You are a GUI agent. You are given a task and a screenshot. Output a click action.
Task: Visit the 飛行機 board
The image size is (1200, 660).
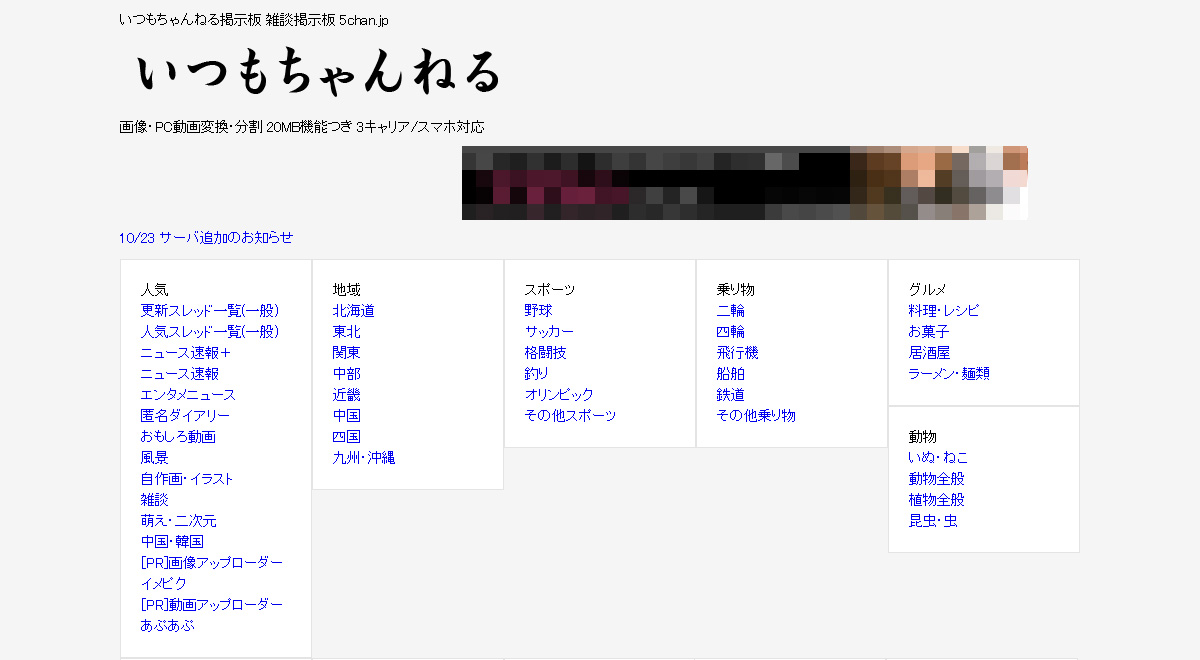coord(737,353)
